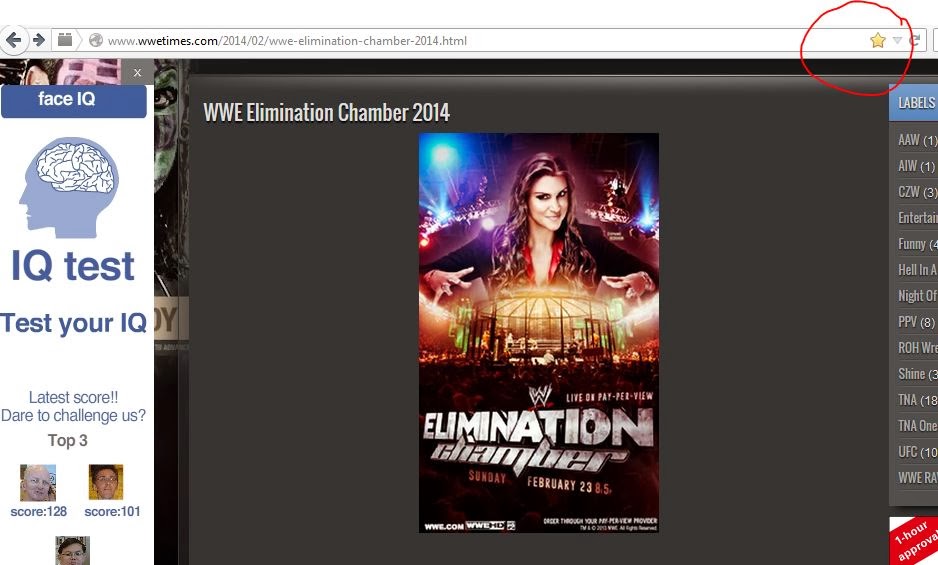This screenshot has width=938, height=565.
Task: Click the LABELS sidebar header
Action: (x=915, y=103)
